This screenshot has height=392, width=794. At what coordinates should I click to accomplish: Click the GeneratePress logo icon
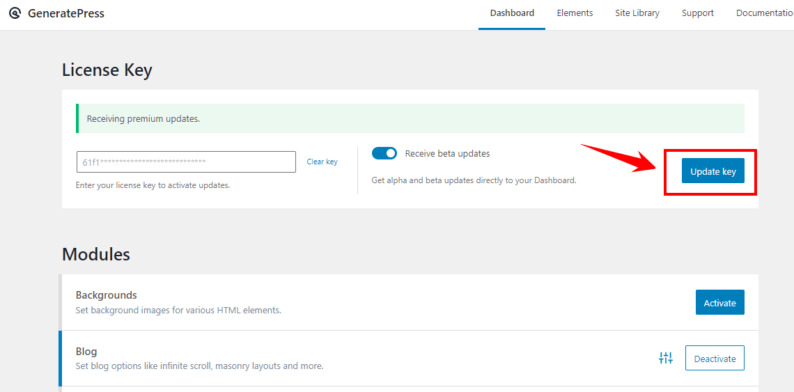point(15,13)
